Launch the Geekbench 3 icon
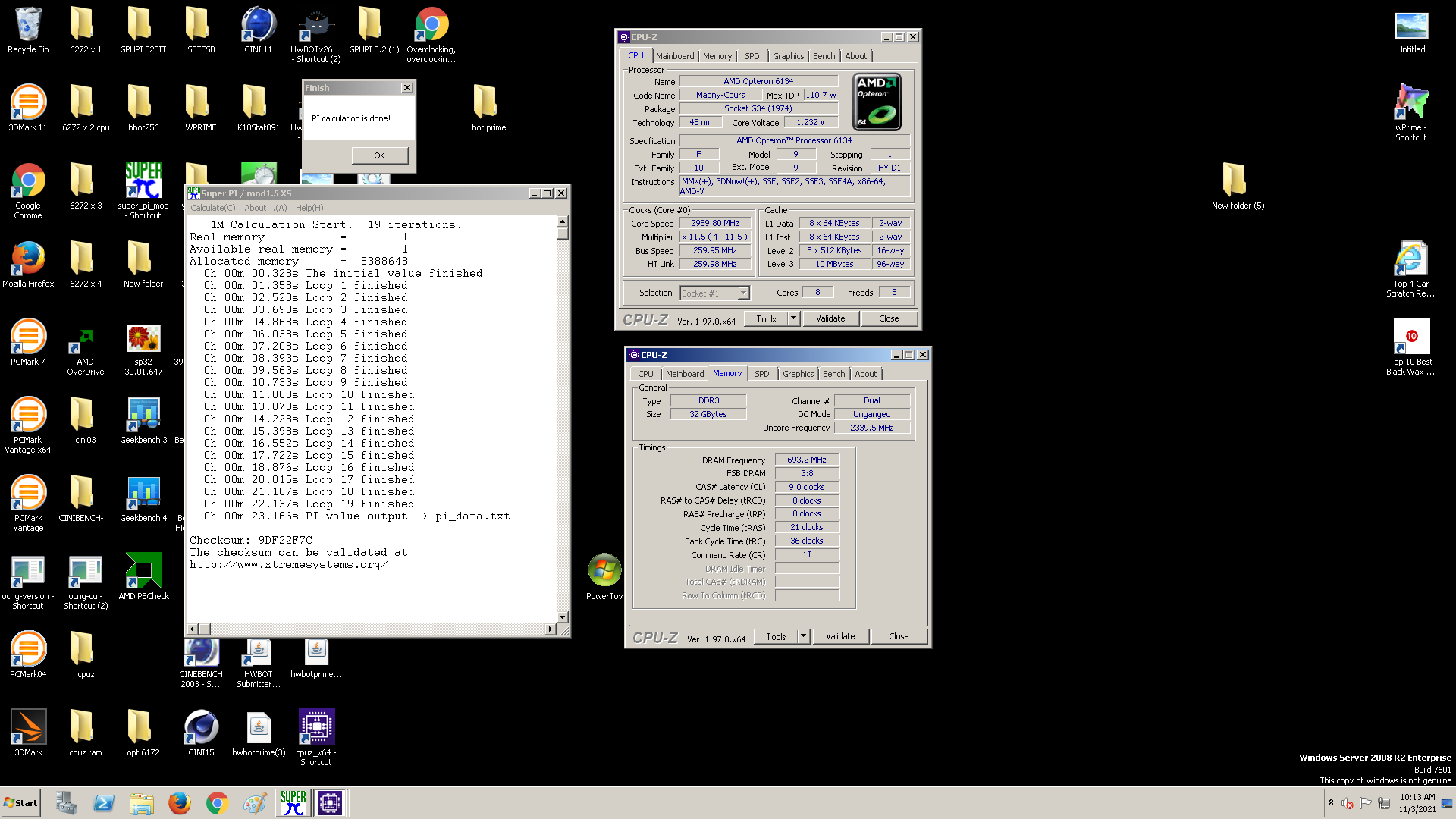 tap(143, 421)
